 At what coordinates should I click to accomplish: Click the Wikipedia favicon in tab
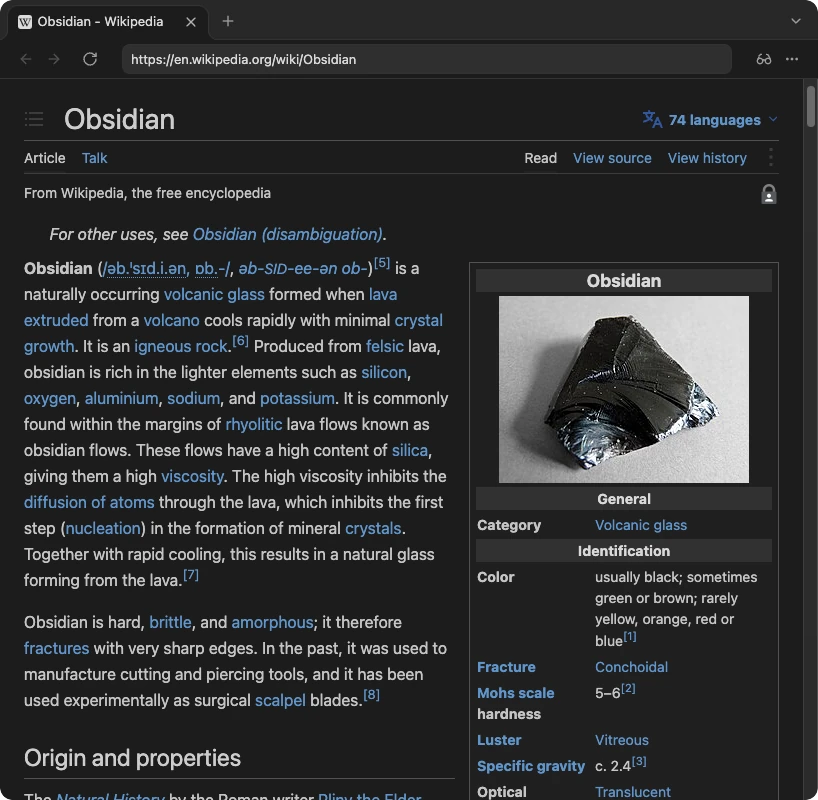(x=25, y=22)
